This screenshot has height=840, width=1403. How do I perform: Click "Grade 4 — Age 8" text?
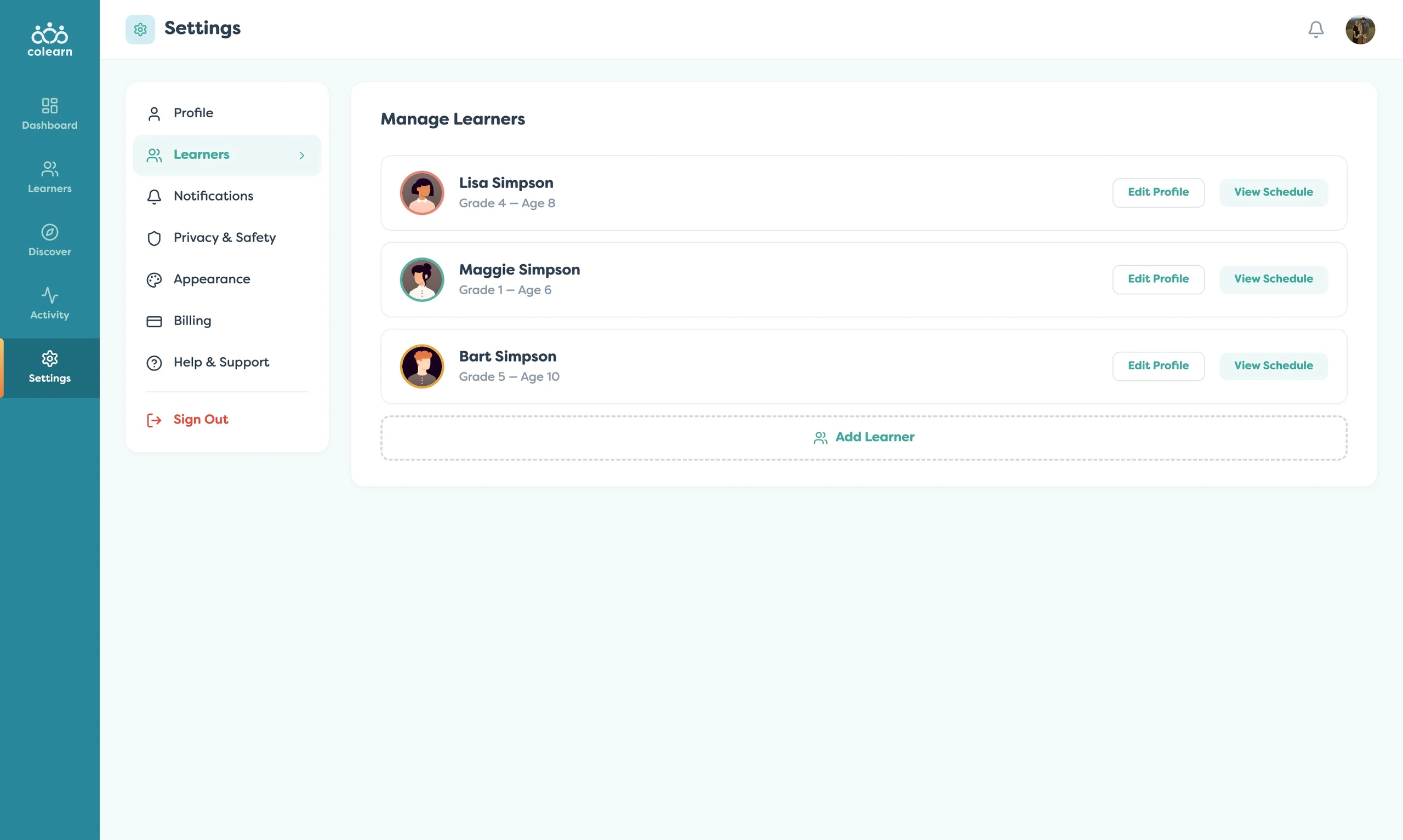506,203
